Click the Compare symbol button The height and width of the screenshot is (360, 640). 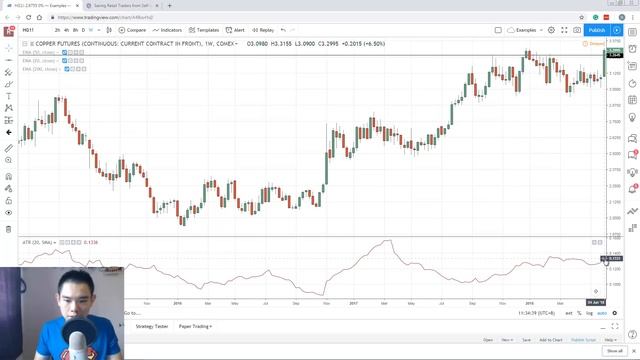coord(132,30)
